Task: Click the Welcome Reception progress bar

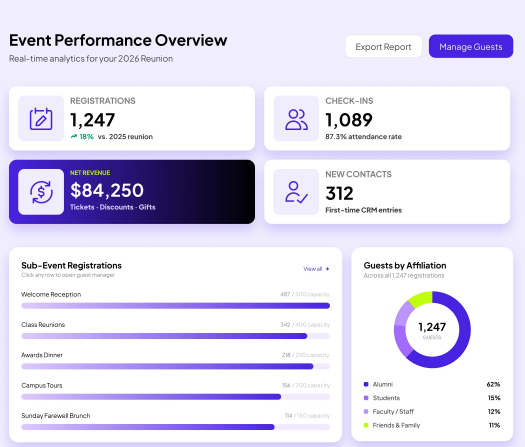Action: [x=175, y=306]
